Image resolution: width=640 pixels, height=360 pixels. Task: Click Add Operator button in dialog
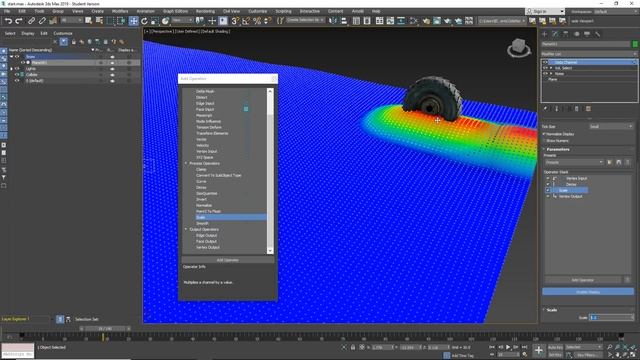pyautogui.click(x=228, y=260)
